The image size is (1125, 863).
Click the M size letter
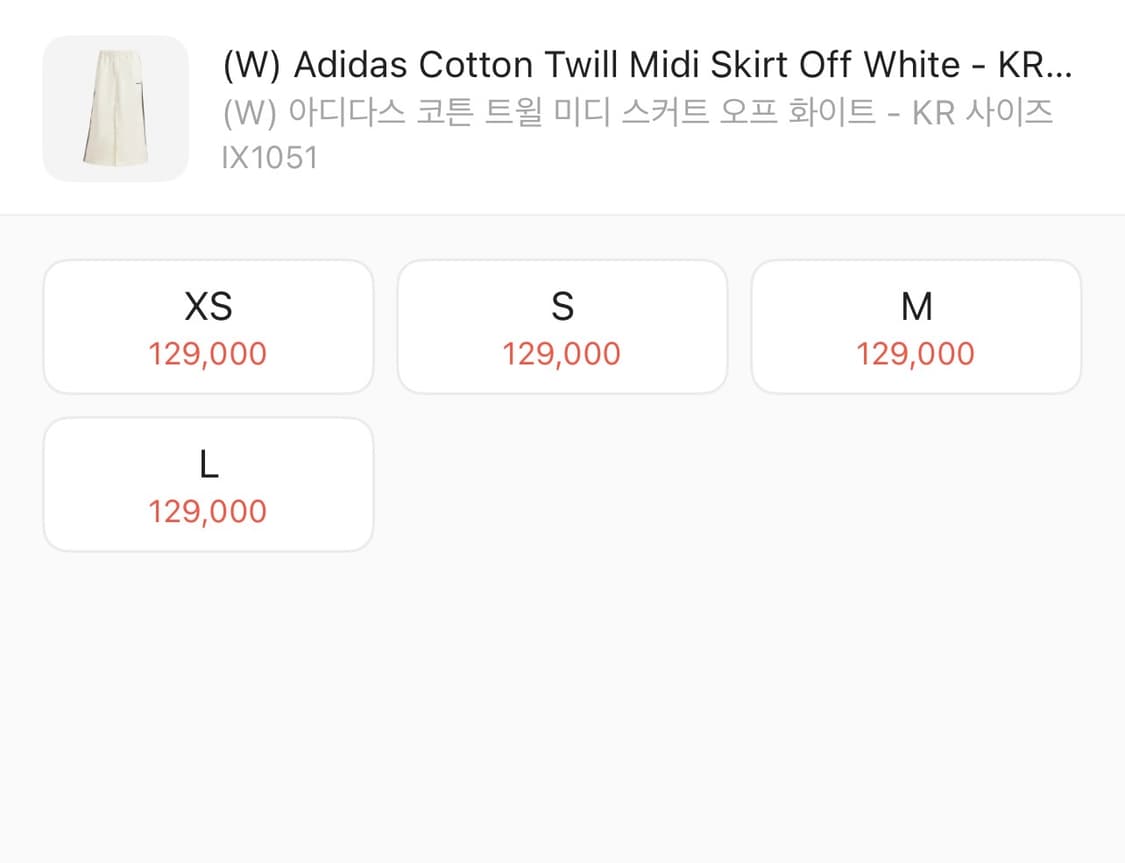point(917,306)
